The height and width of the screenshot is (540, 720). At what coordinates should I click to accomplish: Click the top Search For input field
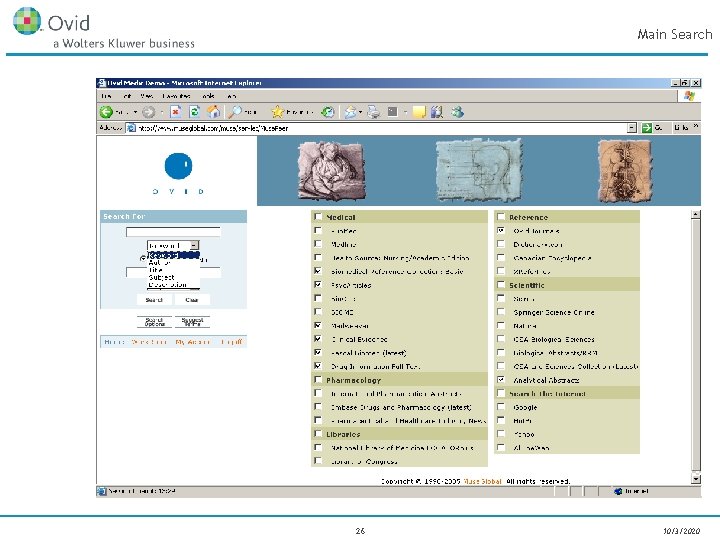[x=173, y=231]
